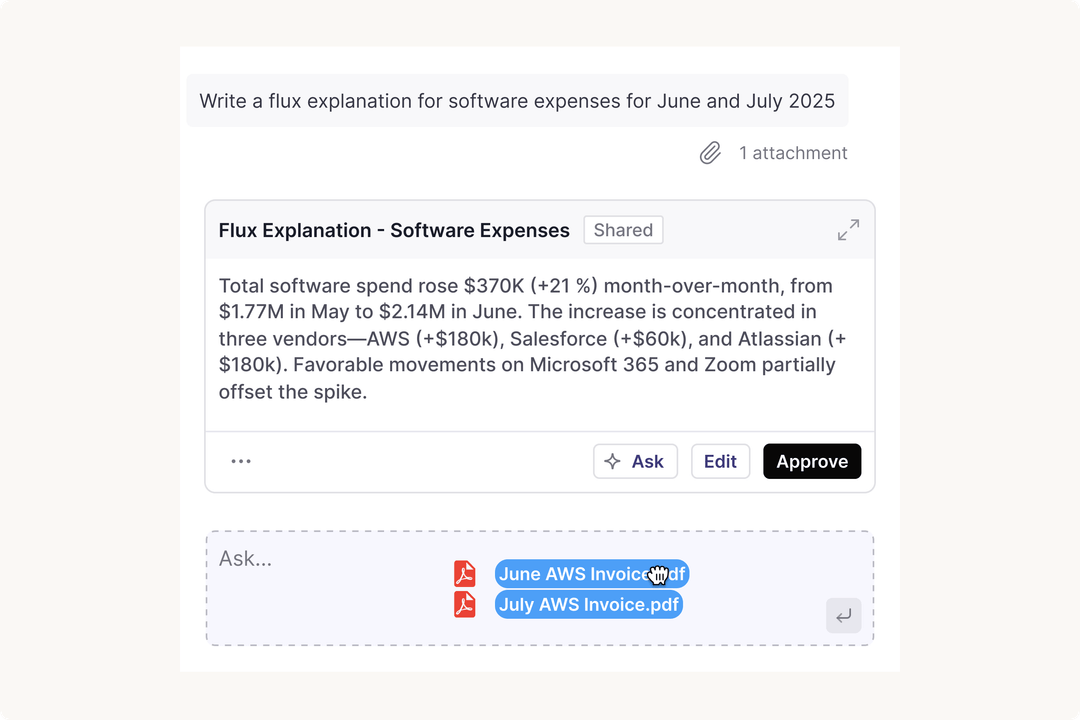The width and height of the screenshot is (1080, 720).
Task: Click the card header bar beside Shared badge
Action: (749, 230)
